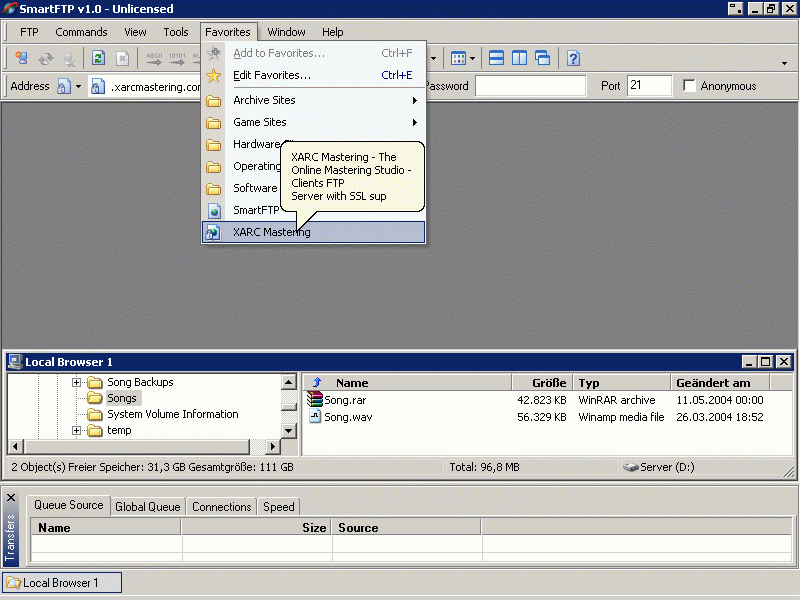Click the cascade windows toolbar icon

click(x=542, y=58)
